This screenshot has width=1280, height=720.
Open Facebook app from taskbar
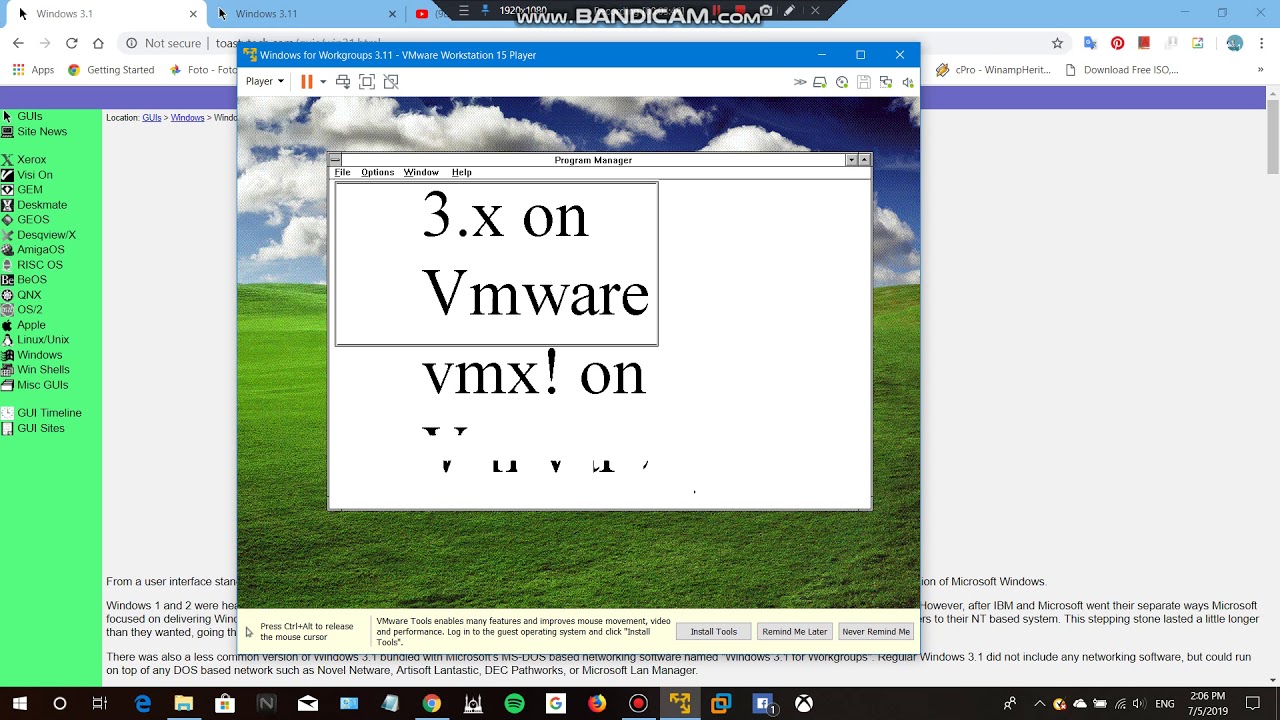click(762, 704)
